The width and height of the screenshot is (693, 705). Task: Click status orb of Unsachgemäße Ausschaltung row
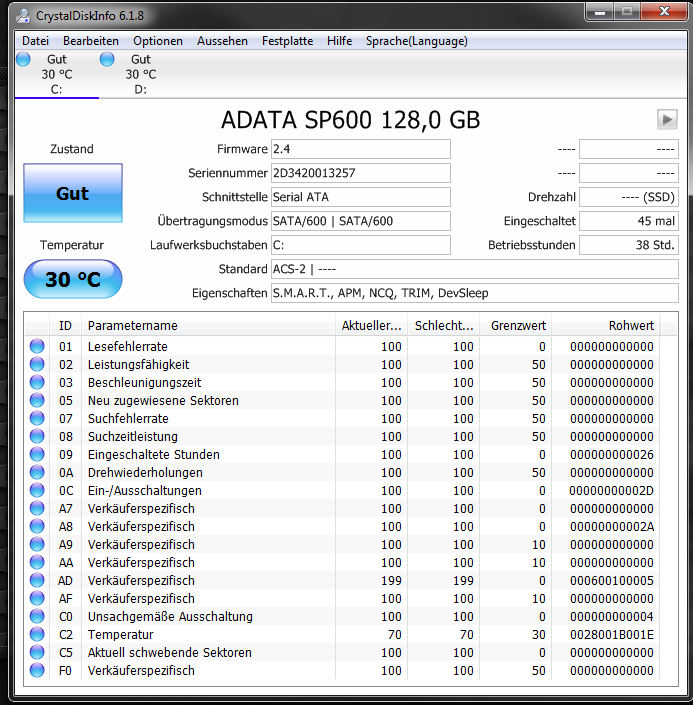37,616
